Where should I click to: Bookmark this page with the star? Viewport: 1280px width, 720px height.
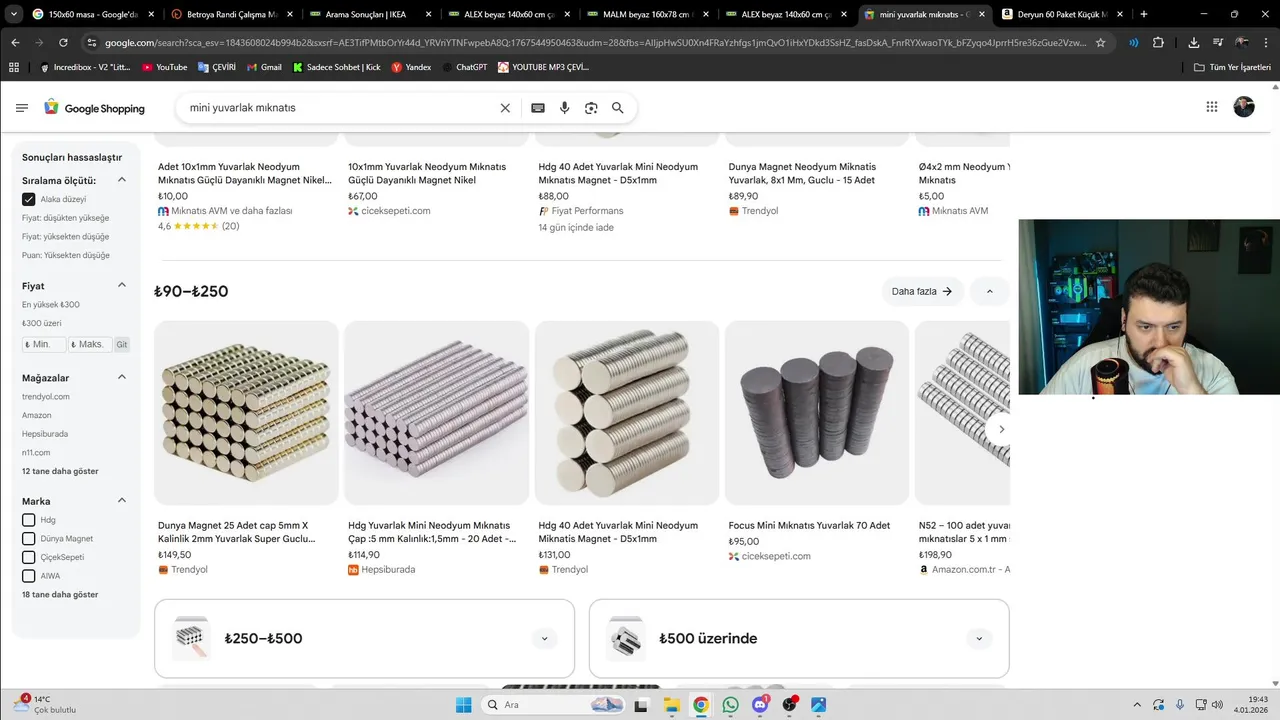click(x=1101, y=43)
